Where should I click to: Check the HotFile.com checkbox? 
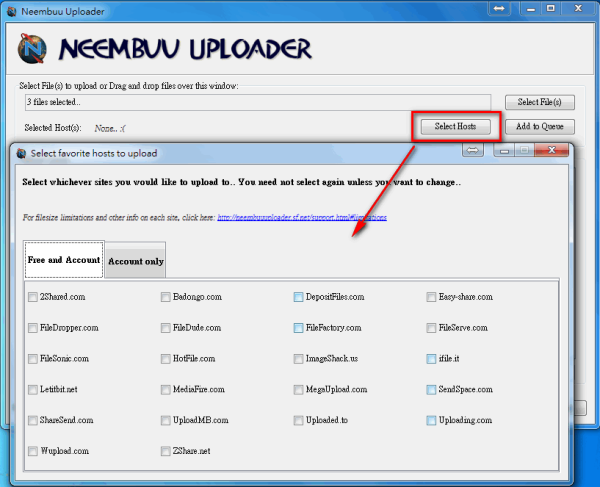point(166,358)
